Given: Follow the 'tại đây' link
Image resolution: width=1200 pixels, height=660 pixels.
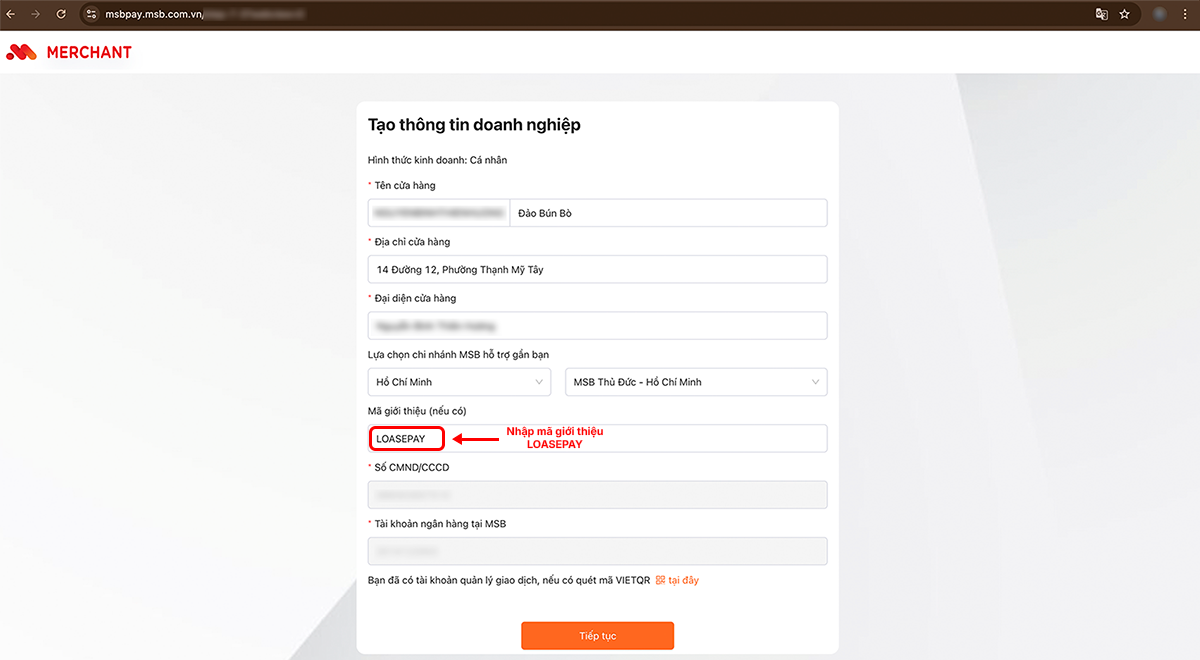Looking at the screenshot, I should tap(684, 580).
